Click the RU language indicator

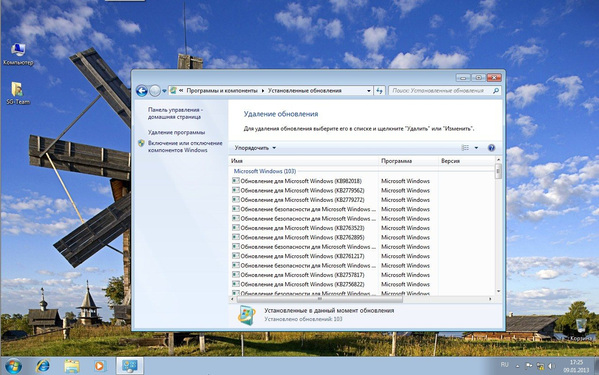504,365
